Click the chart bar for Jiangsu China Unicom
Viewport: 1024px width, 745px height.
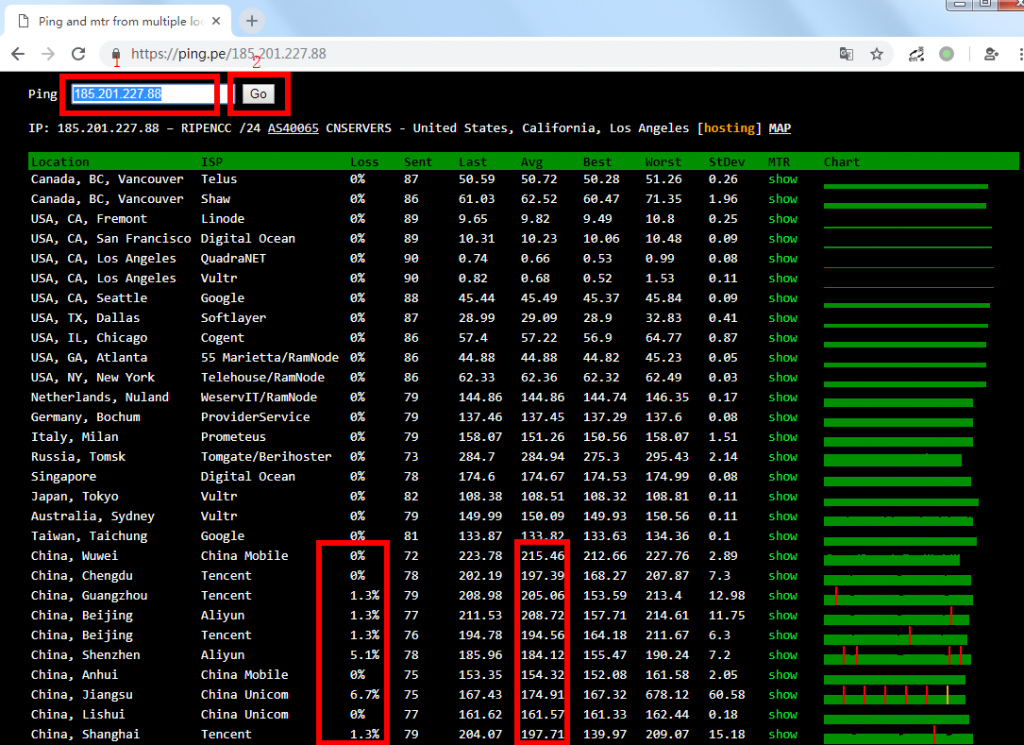895,695
